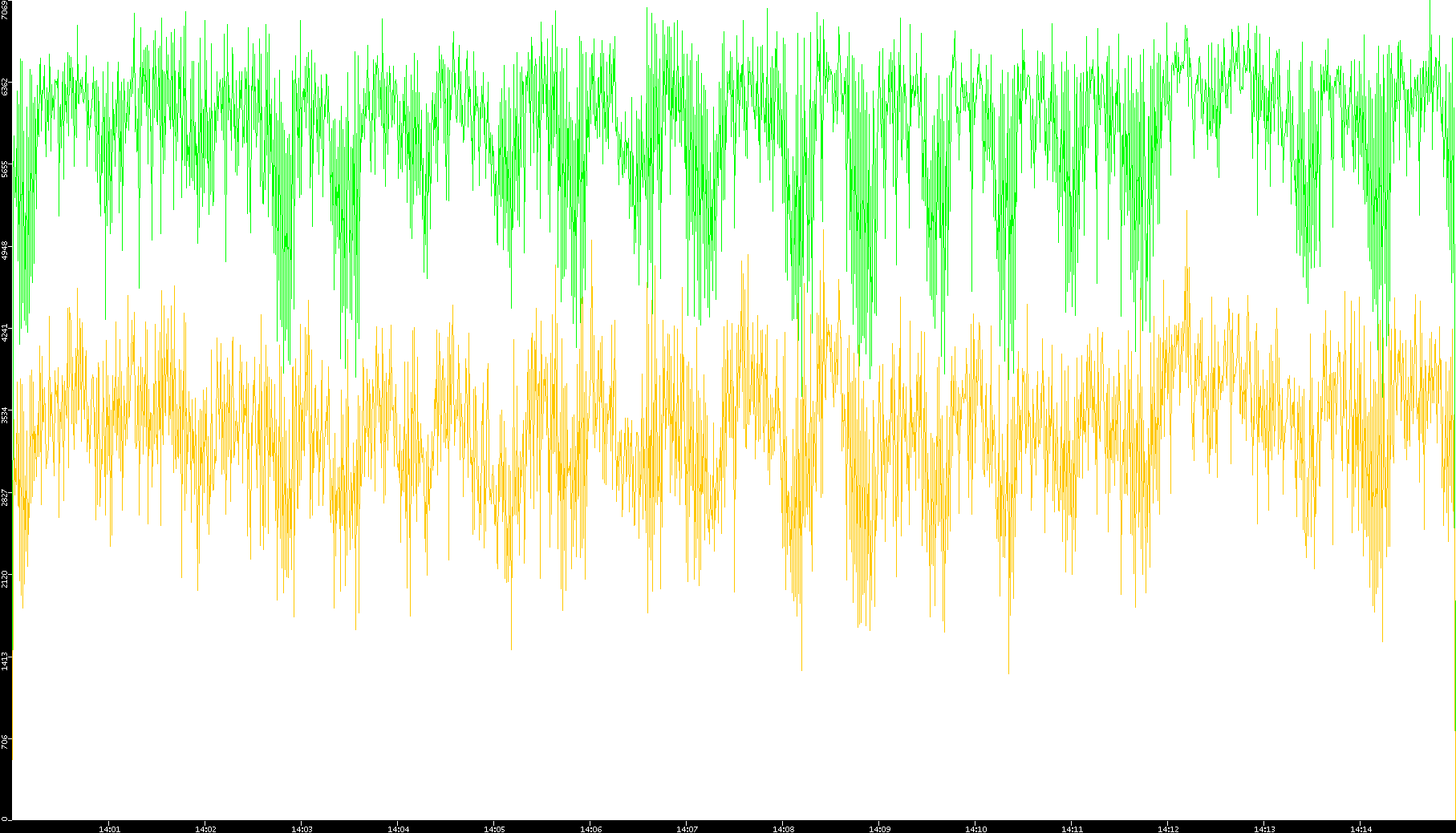Choose the 14:10 time axis tick
The height and width of the screenshot is (833, 1456).
coord(975,828)
